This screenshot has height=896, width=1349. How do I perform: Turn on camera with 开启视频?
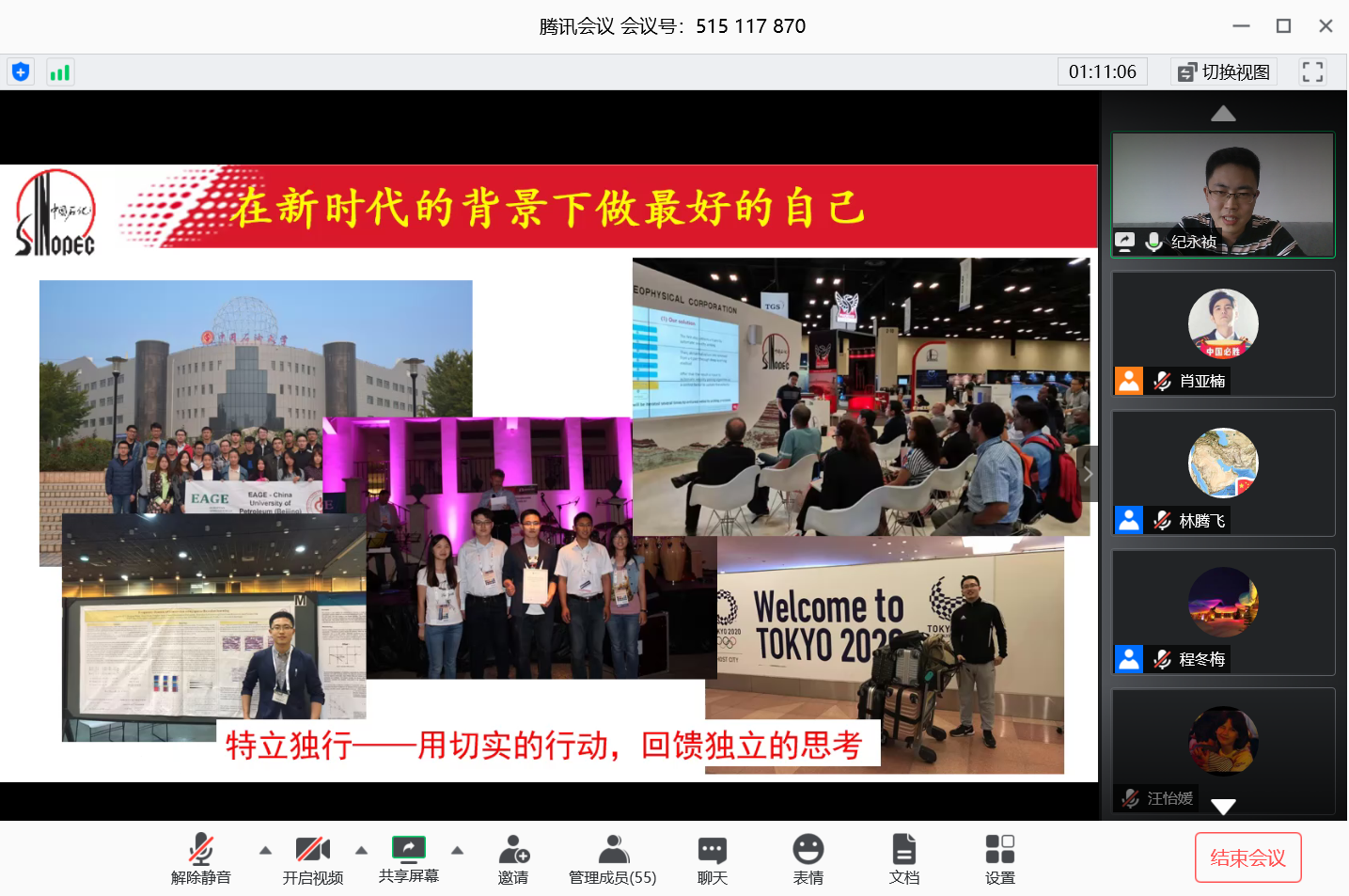click(313, 858)
